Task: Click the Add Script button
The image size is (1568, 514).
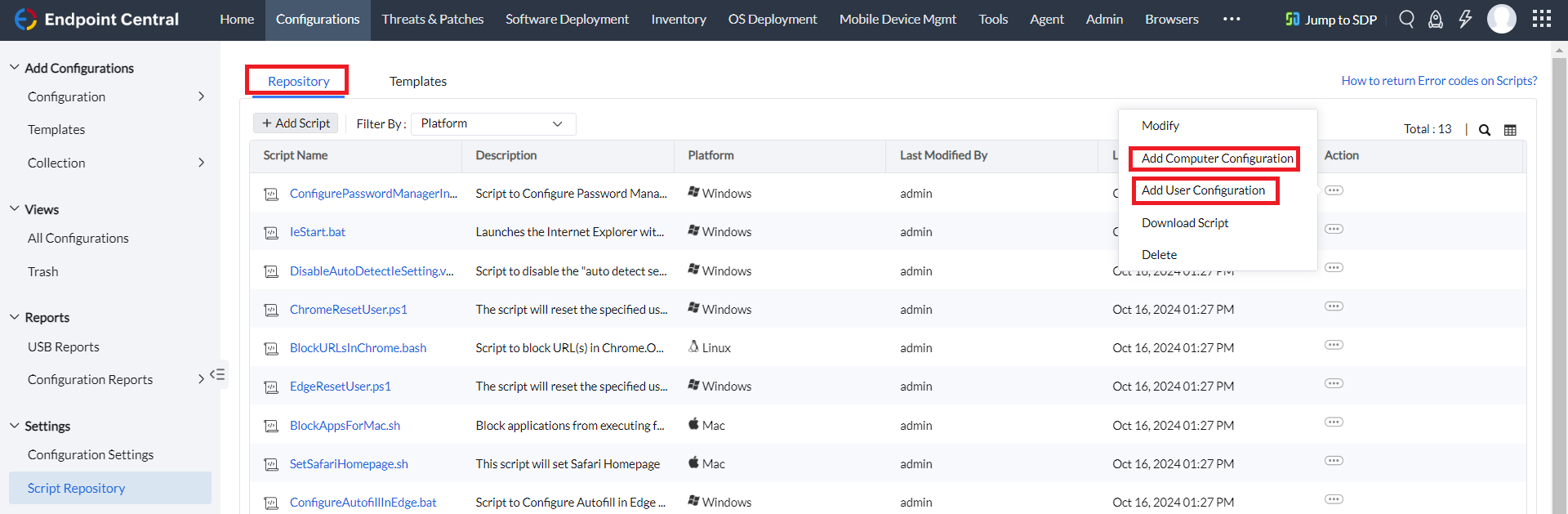Action: click(296, 123)
